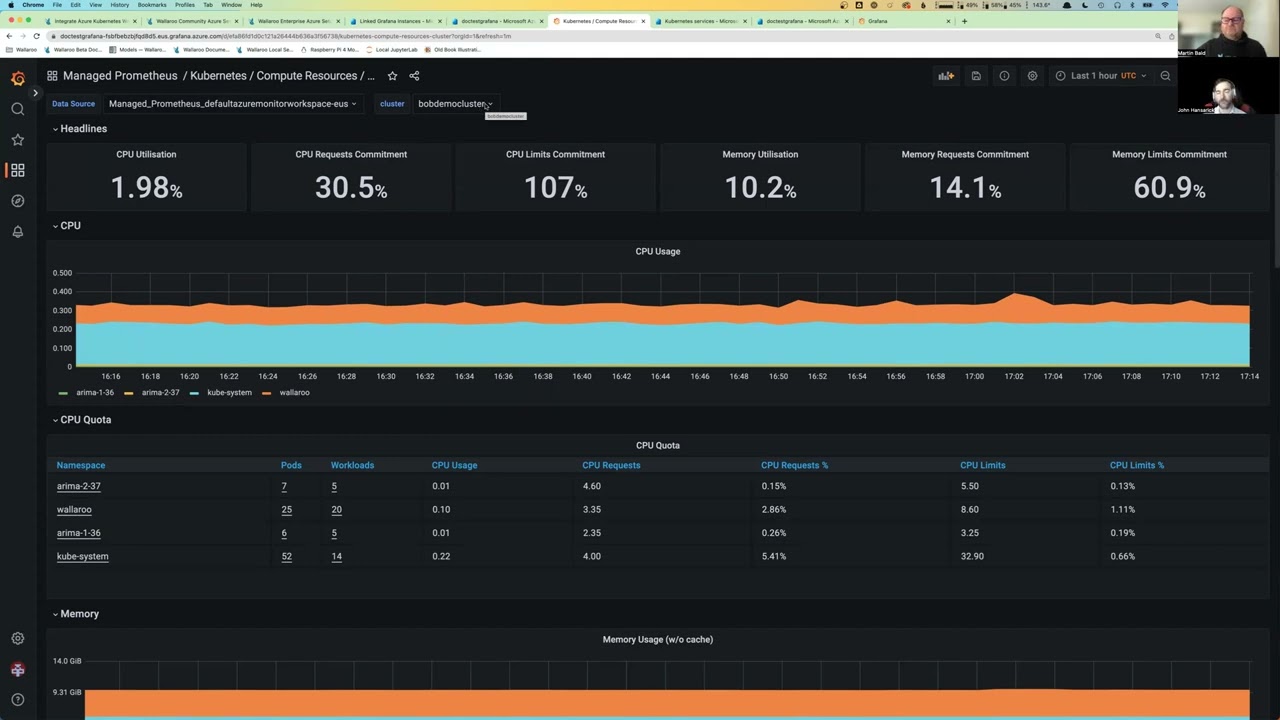This screenshot has width=1280, height=720.
Task: Switch to Kubernetes services browser tab
Action: [700, 21]
